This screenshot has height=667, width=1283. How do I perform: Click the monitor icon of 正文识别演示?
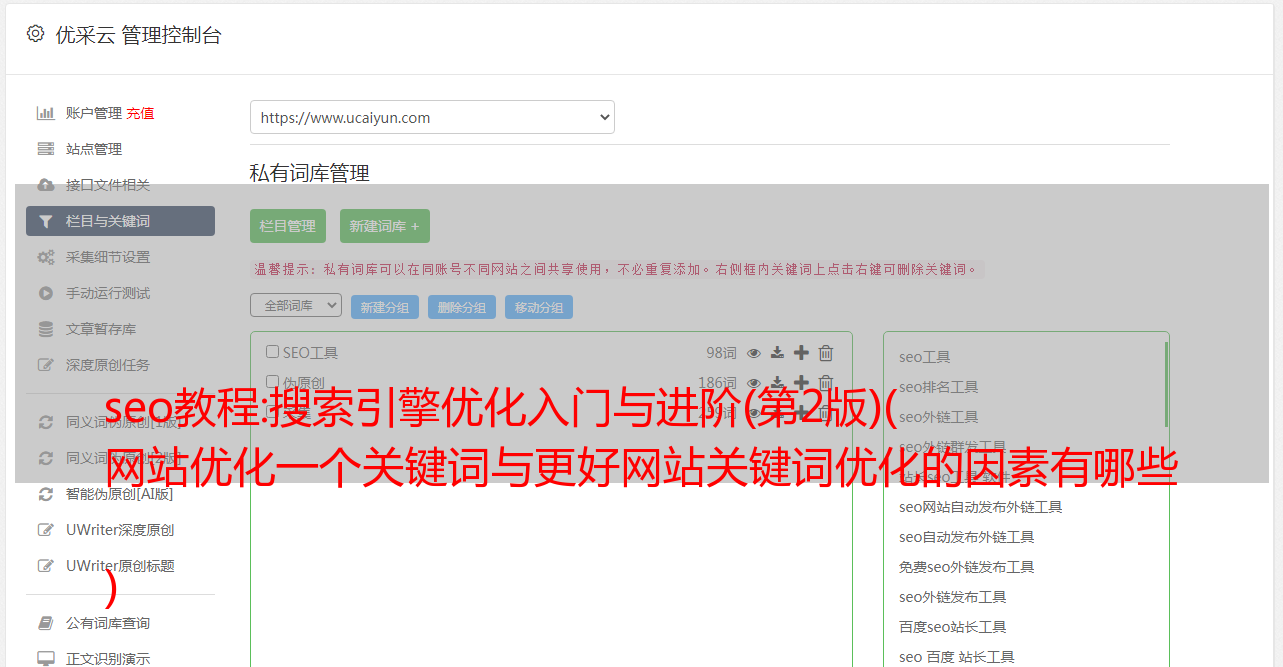(45, 659)
